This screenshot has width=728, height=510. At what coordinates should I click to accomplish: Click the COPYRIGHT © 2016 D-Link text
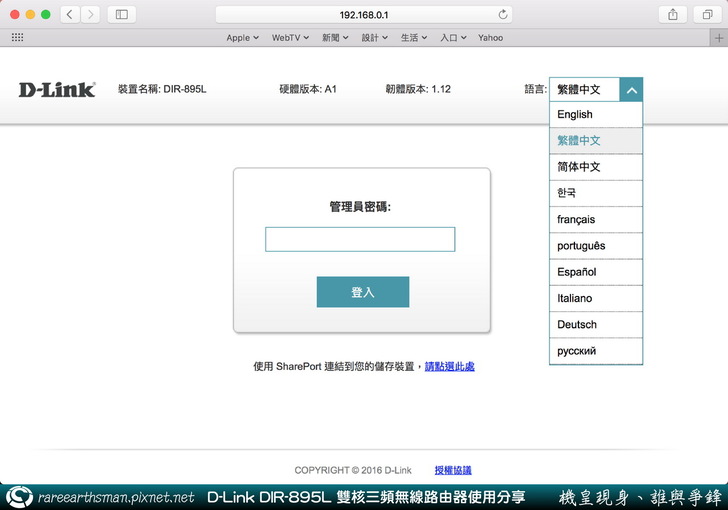coord(353,470)
